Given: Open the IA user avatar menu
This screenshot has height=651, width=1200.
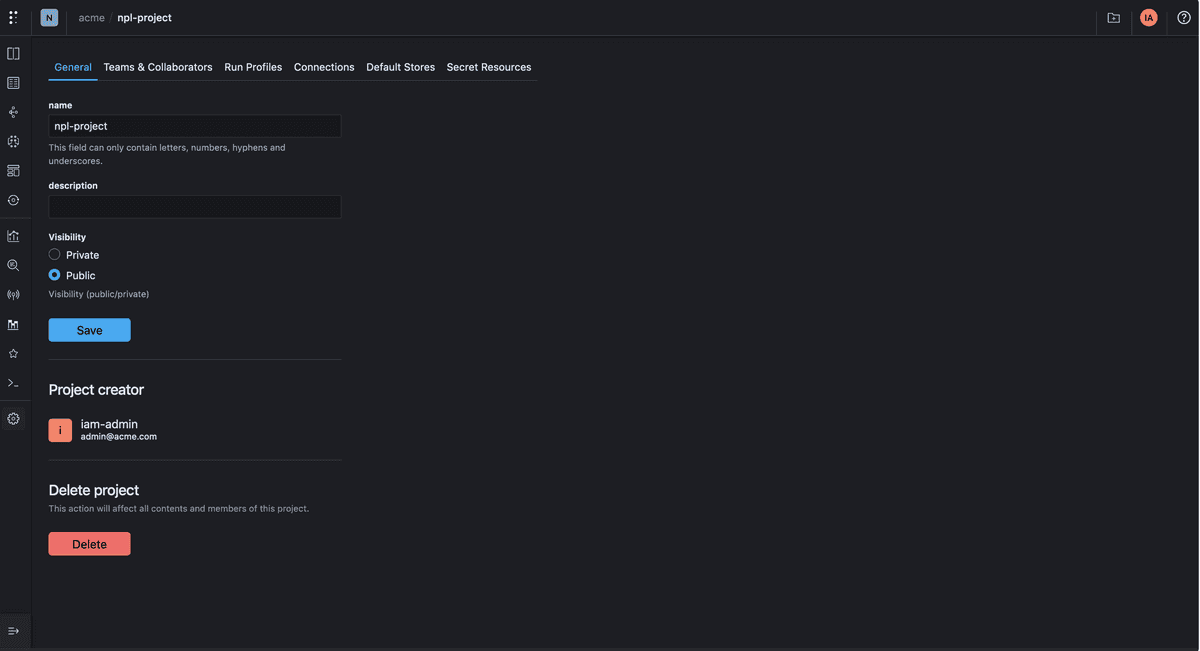Looking at the screenshot, I should click(1149, 18).
